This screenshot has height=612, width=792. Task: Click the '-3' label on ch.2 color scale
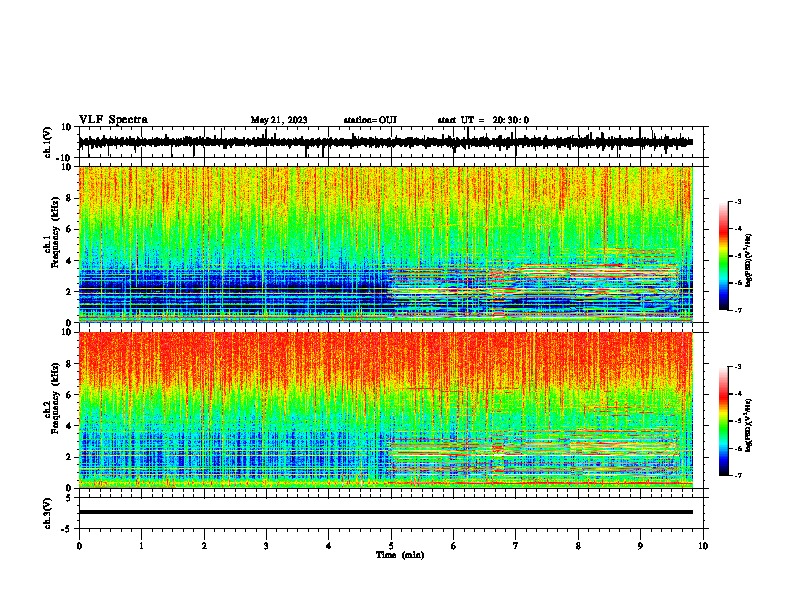point(738,367)
